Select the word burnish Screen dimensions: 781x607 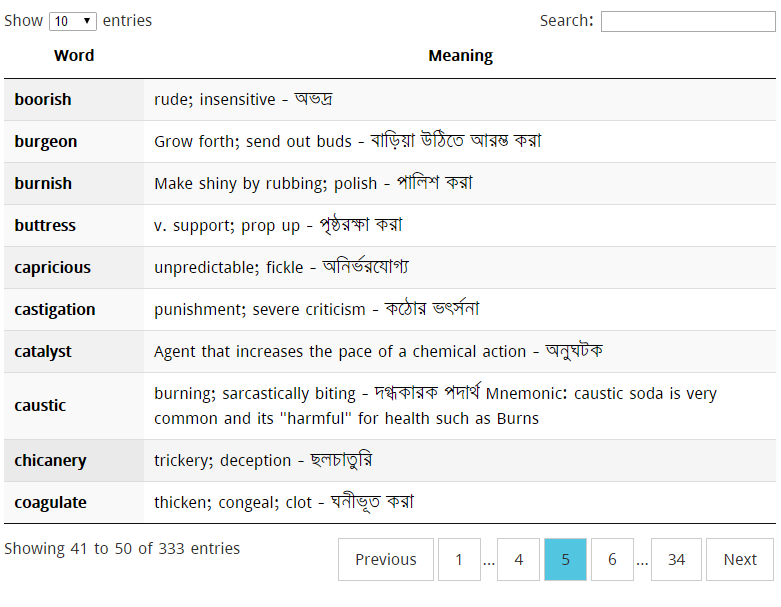(x=43, y=183)
